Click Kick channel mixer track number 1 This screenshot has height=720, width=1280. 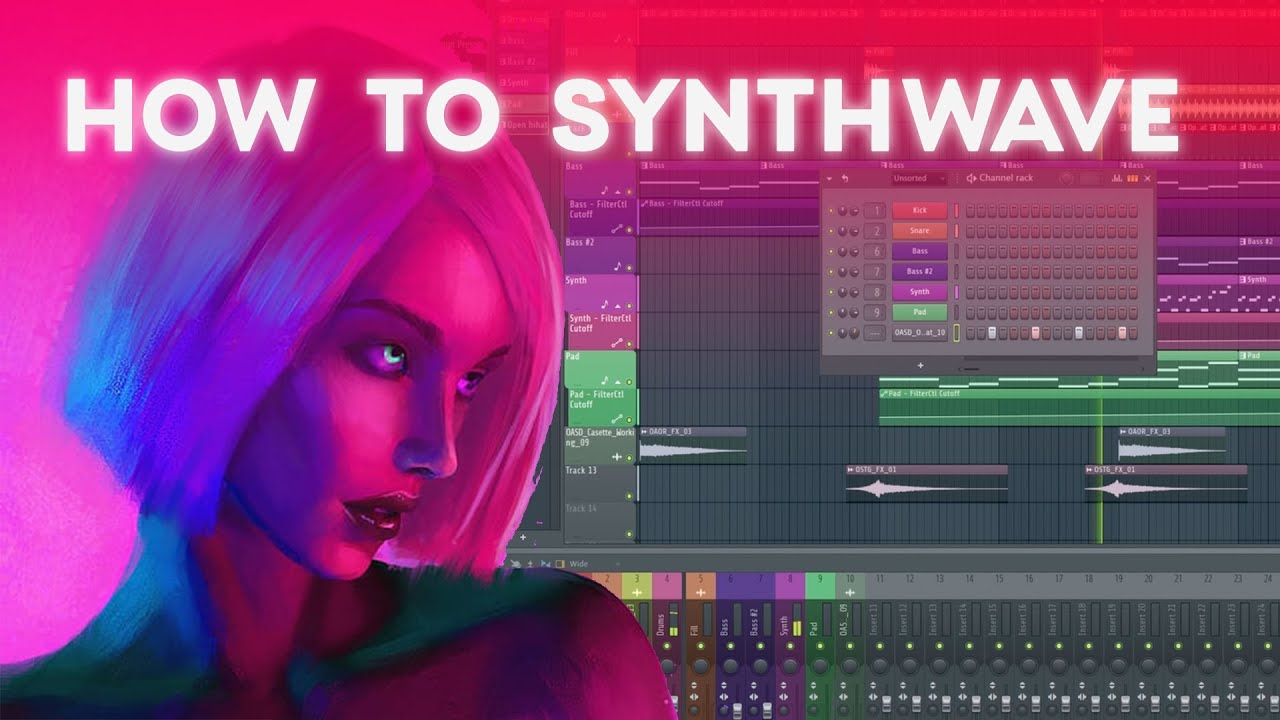[x=875, y=210]
